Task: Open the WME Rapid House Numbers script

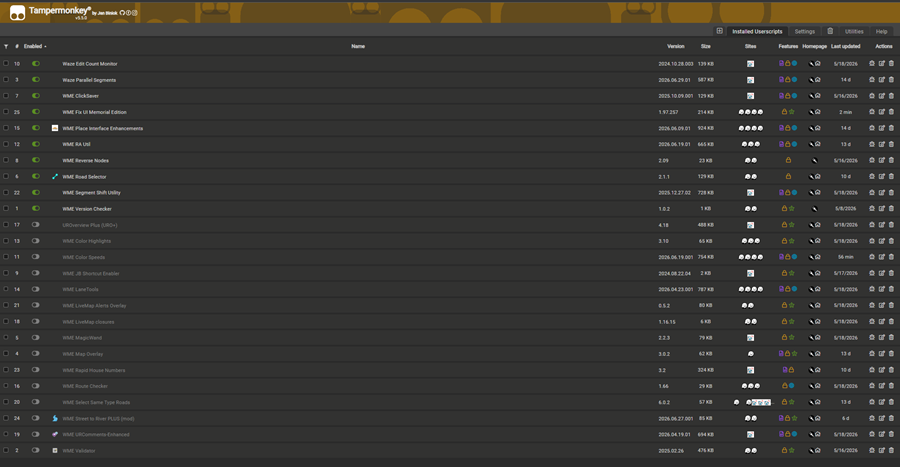Action: pos(94,370)
